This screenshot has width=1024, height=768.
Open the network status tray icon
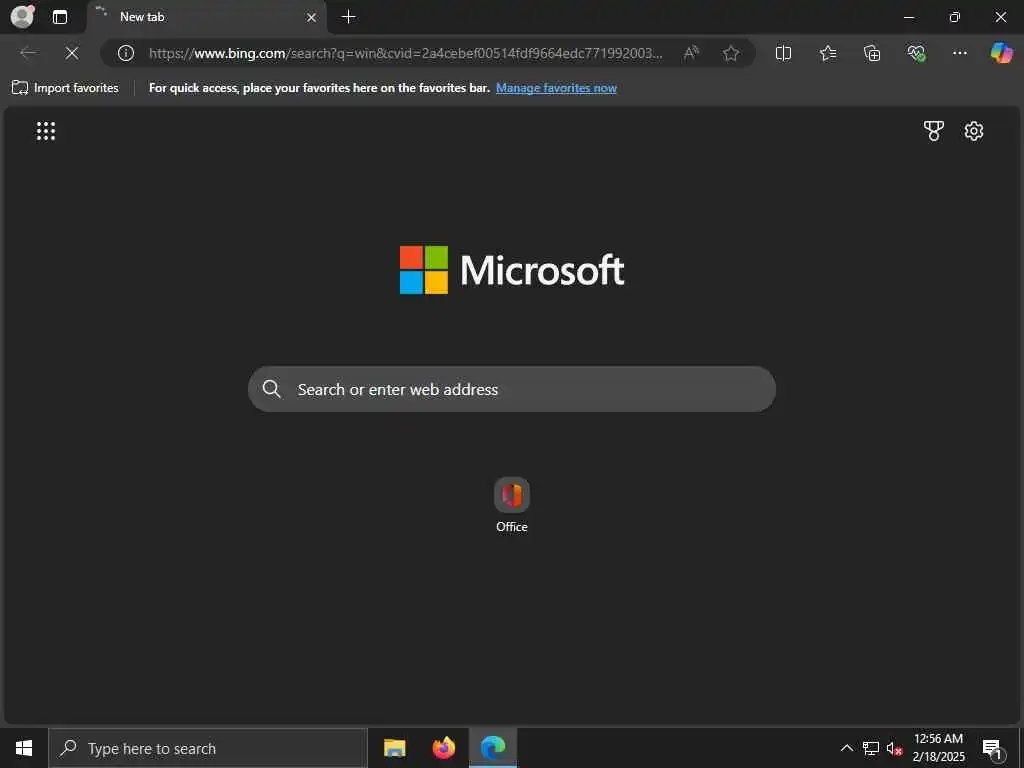(x=871, y=748)
